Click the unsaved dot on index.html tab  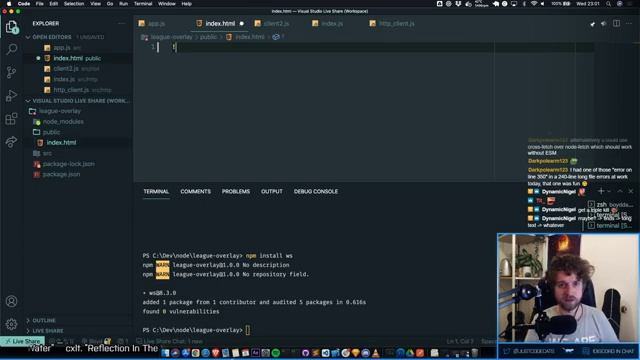tap(242, 24)
